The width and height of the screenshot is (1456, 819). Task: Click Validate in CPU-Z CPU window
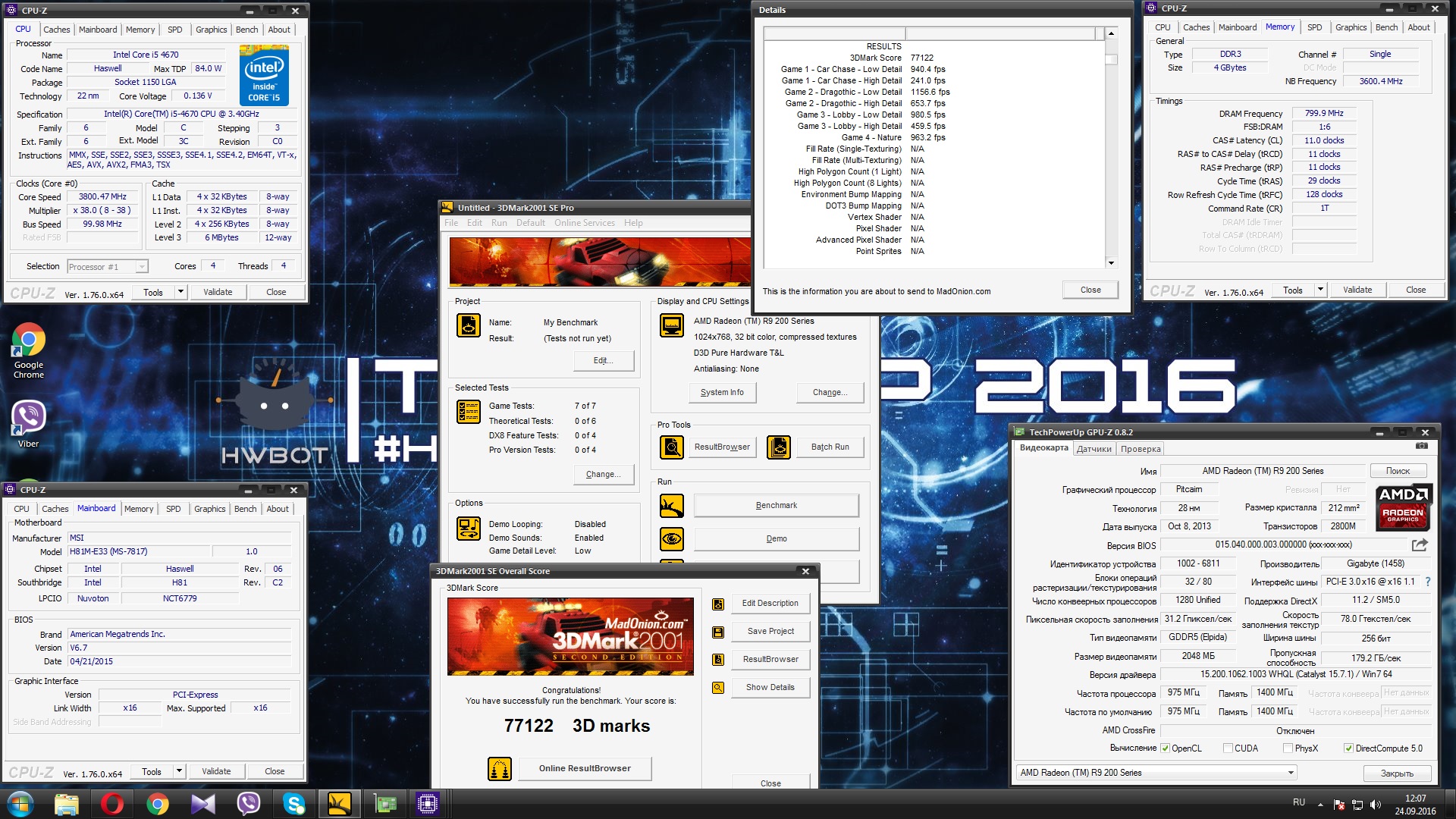click(x=218, y=292)
